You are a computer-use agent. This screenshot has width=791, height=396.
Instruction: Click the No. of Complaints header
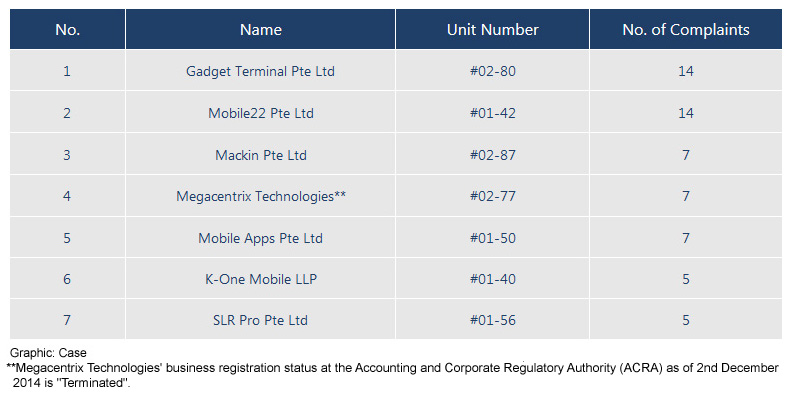[x=686, y=30]
